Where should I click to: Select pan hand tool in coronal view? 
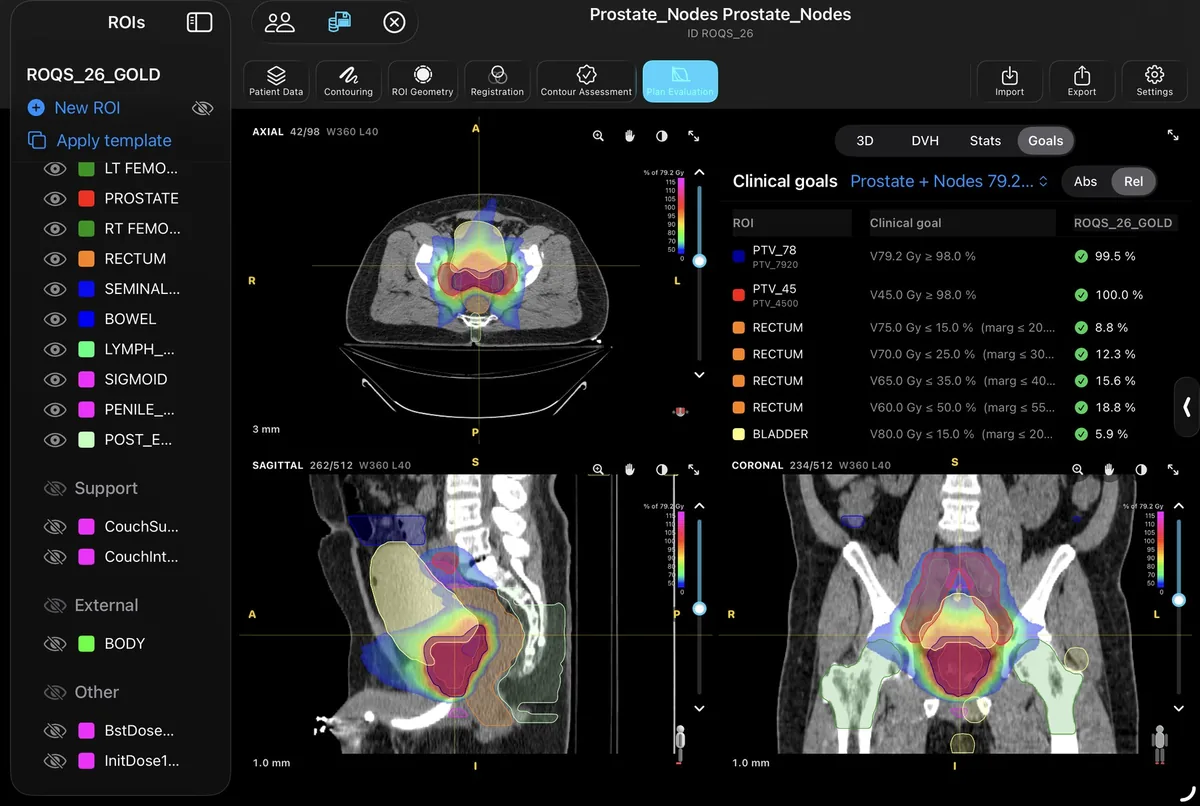click(x=1110, y=469)
